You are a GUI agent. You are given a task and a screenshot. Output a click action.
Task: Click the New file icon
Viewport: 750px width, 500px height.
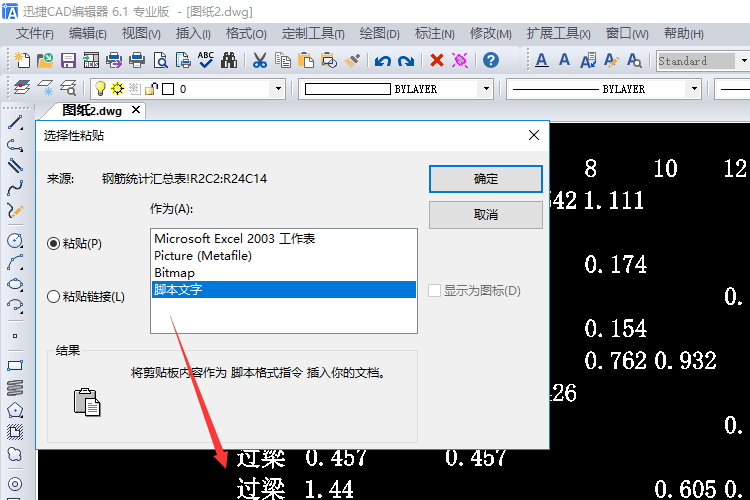22,61
